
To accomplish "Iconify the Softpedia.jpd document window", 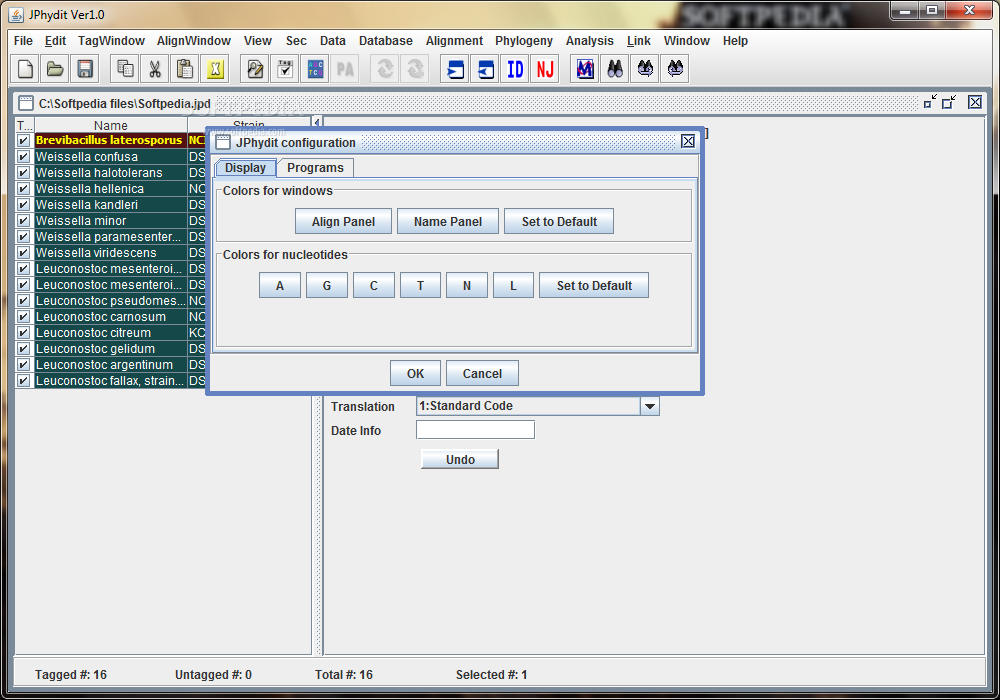I will (930, 102).
